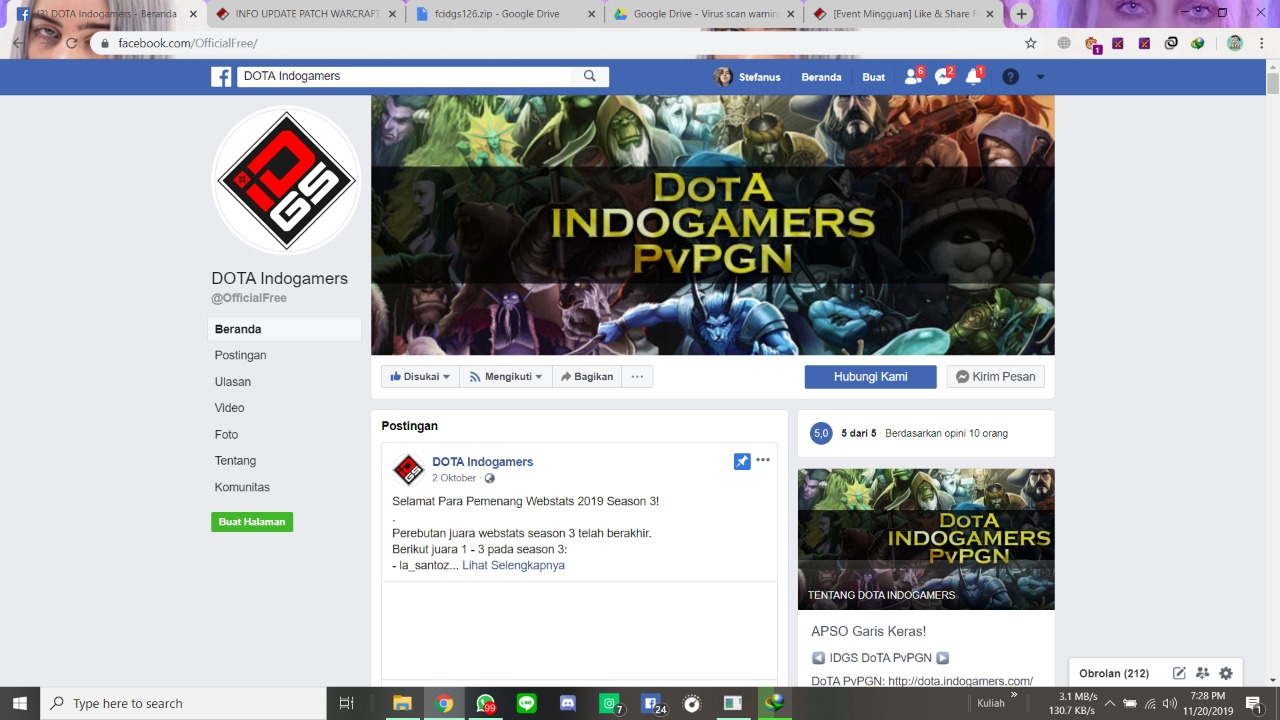
Task: Click the Hubungi Kami button
Action: tap(871, 376)
